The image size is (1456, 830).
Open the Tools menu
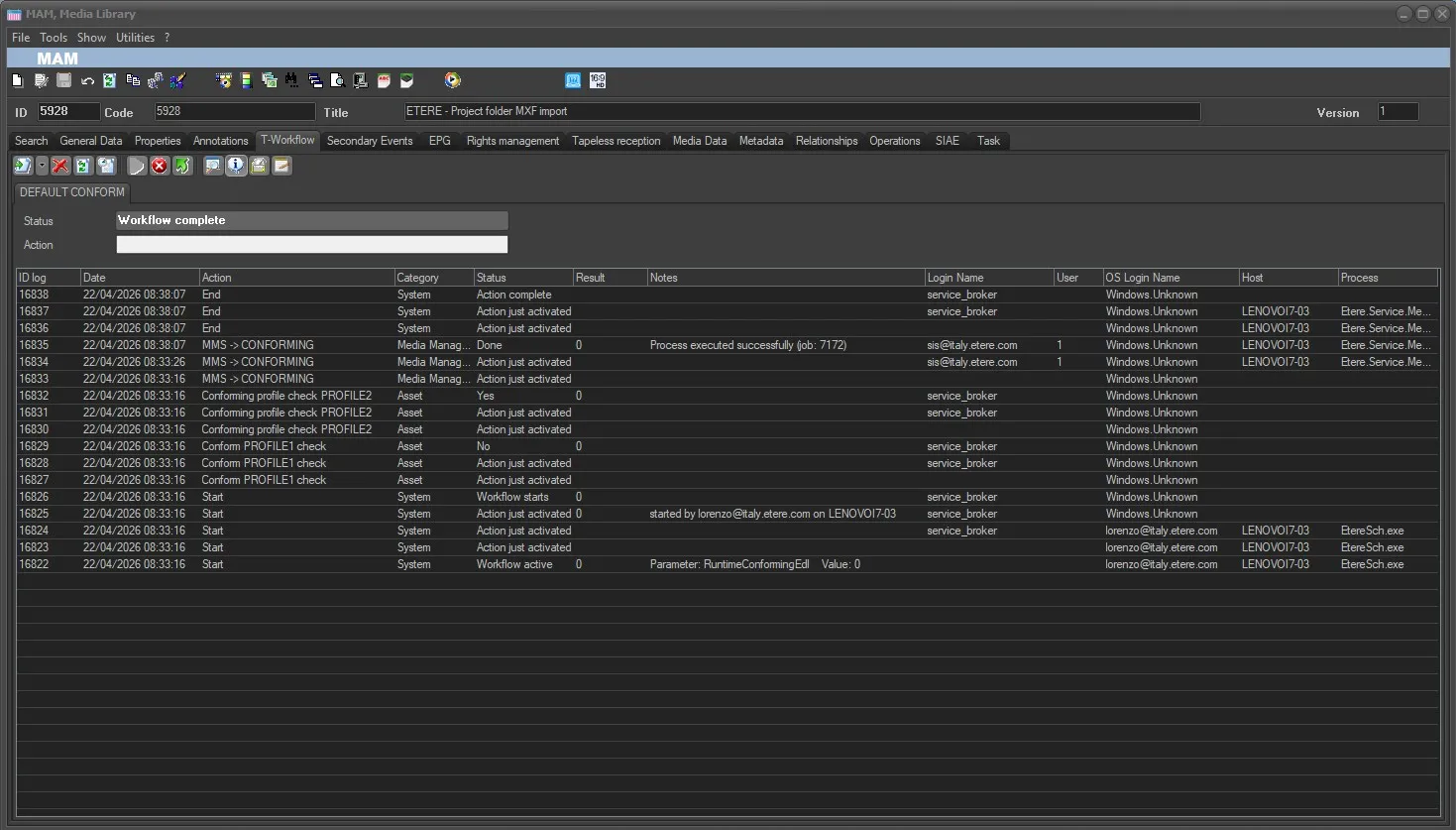54,38
